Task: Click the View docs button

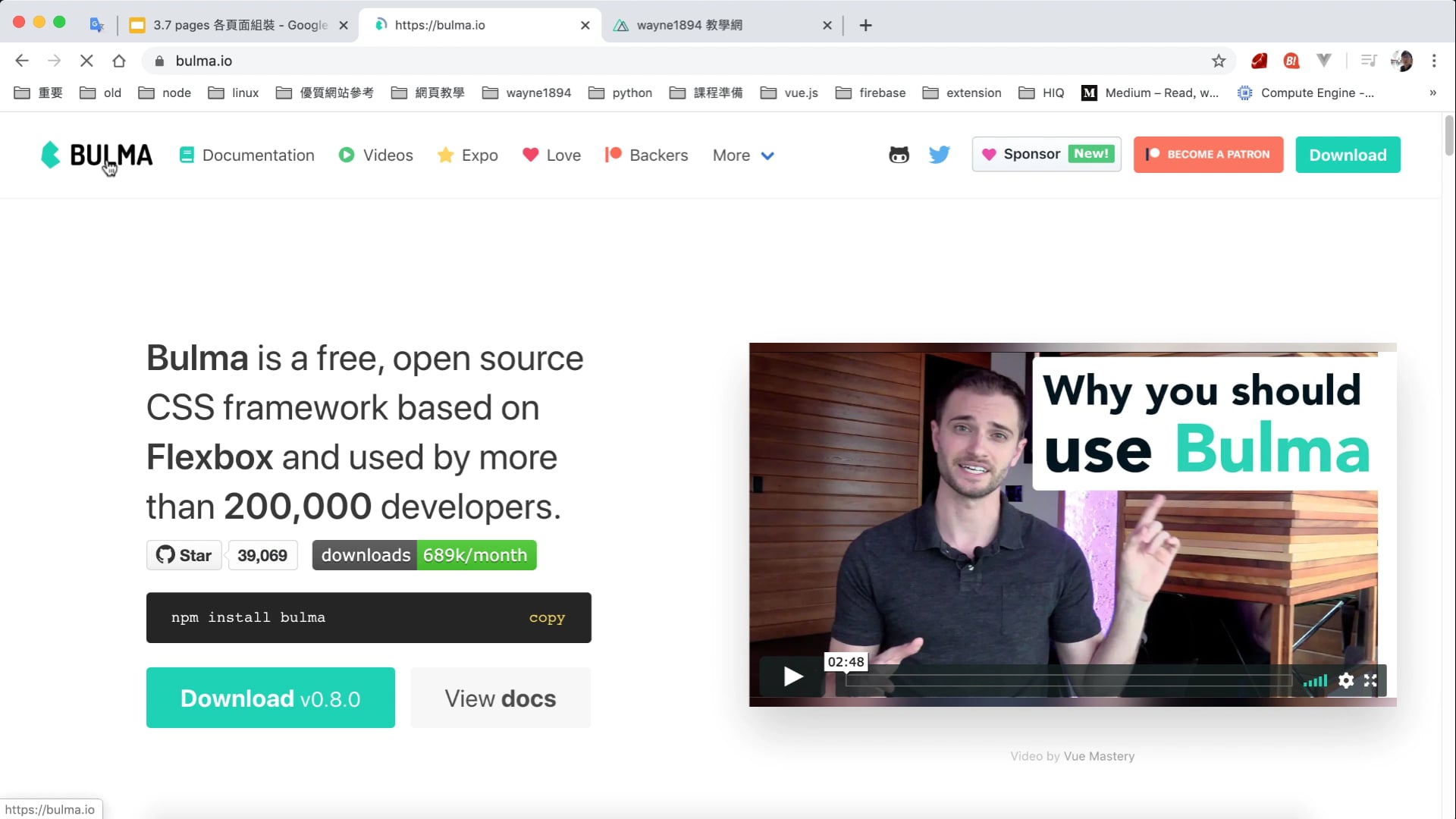Action: pos(500,698)
